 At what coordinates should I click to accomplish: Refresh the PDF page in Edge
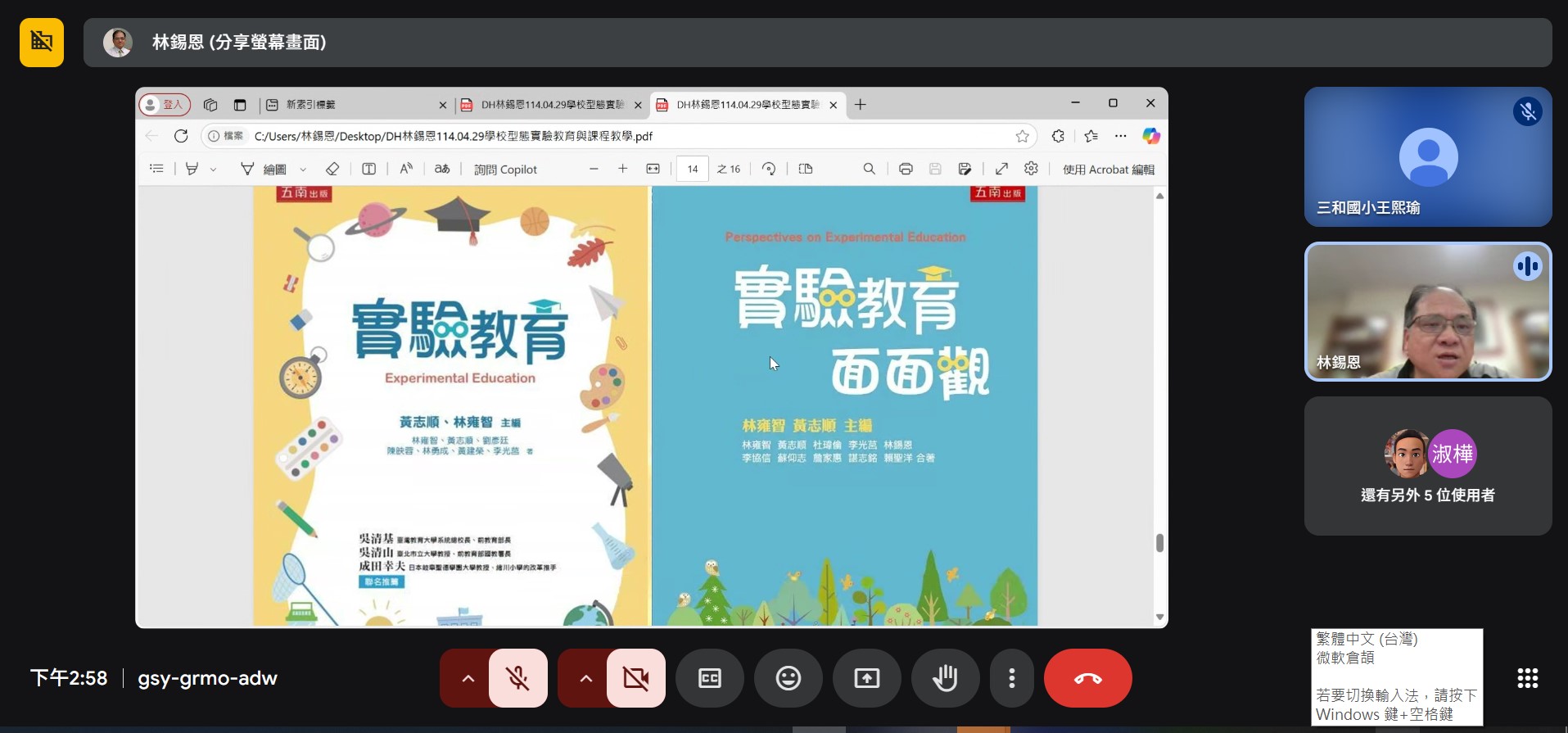181,136
